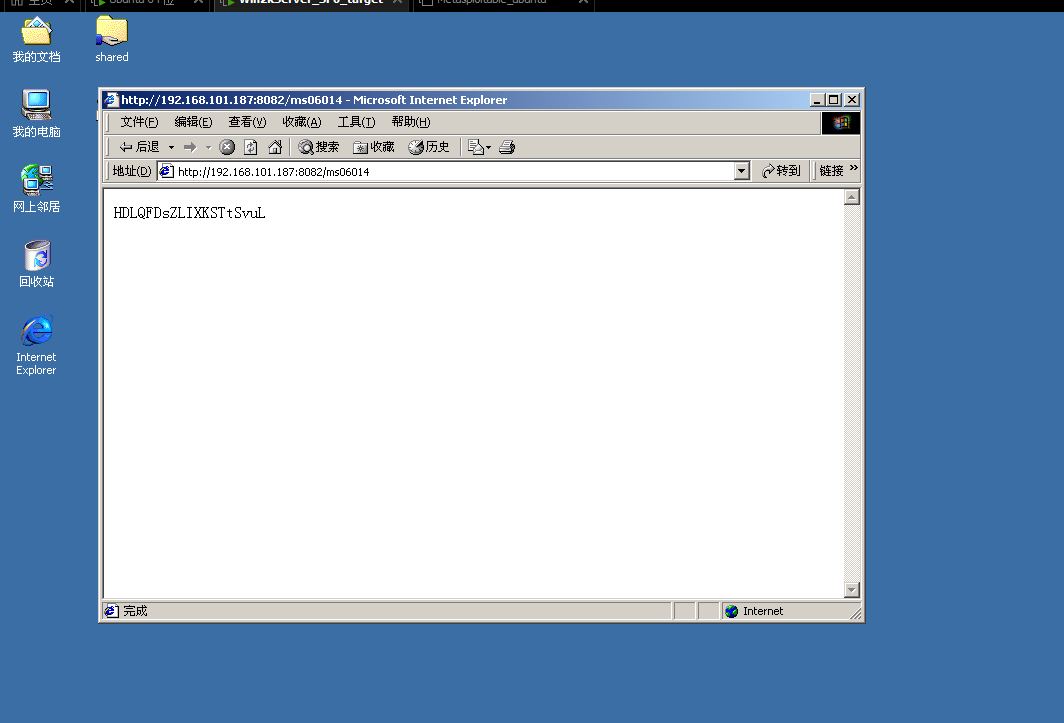This screenshot has height=723, width=1064.
Task: Open the 编辑(E) menu
Action: (193, 122)
